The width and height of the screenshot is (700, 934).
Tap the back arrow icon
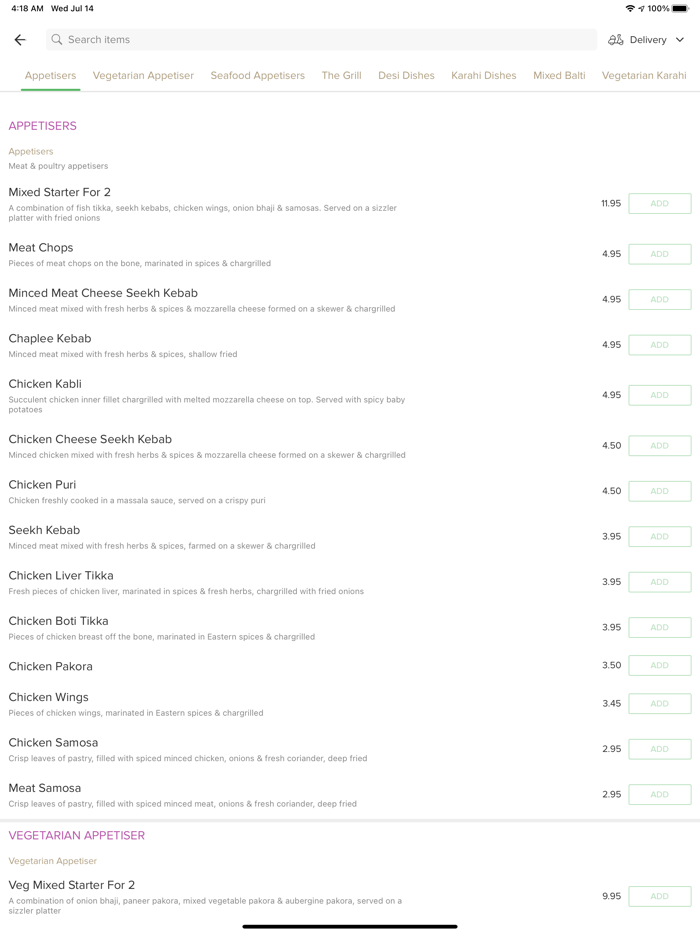pos(20,40)
